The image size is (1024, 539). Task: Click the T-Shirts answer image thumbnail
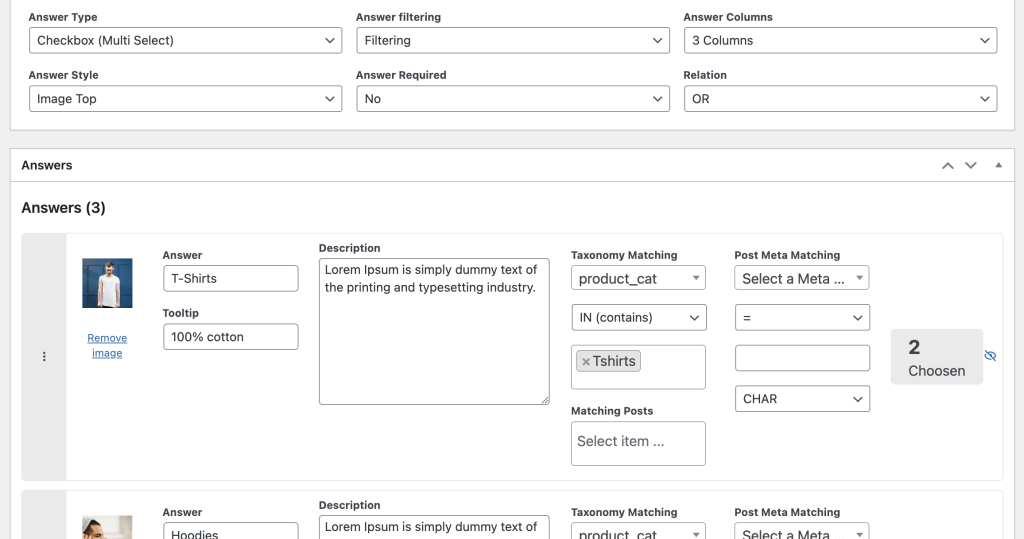[x=107, y=283]
